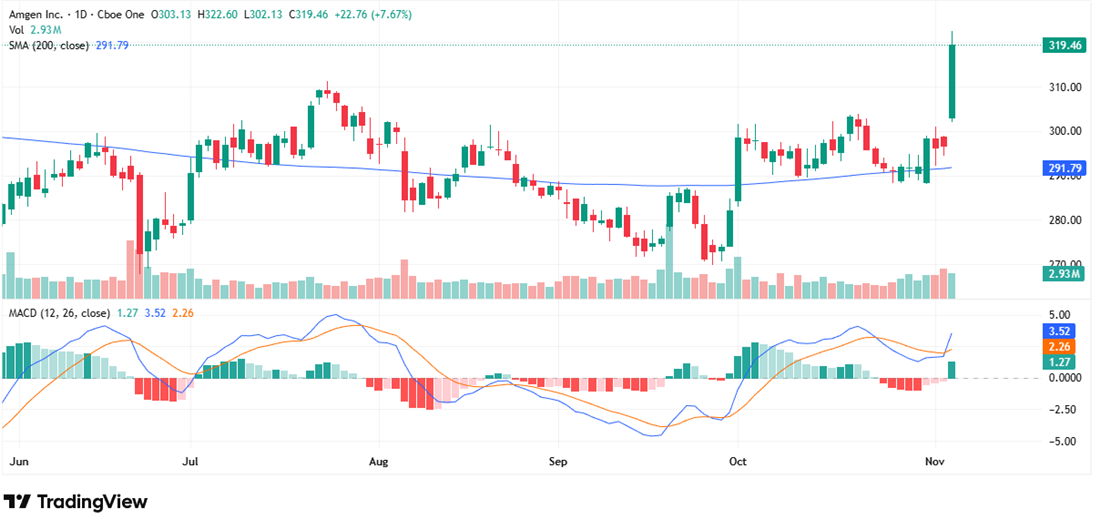Image resolution: width=1100 pixels, height=529 pixels.
Task: Click the 2.93M volume value tag
Action: click(1063, 274)
